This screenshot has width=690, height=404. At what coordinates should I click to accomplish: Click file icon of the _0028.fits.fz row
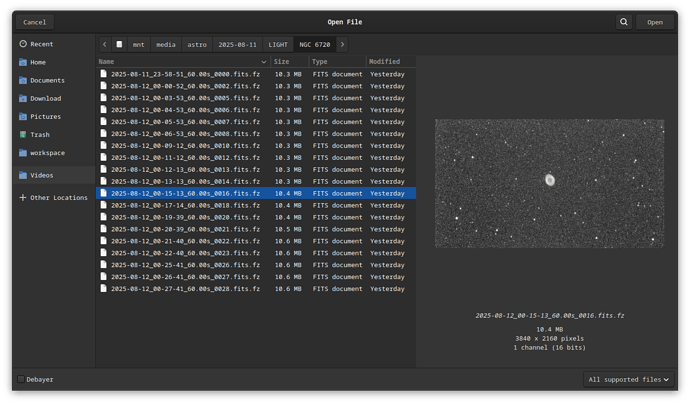[x=103, y=288]
